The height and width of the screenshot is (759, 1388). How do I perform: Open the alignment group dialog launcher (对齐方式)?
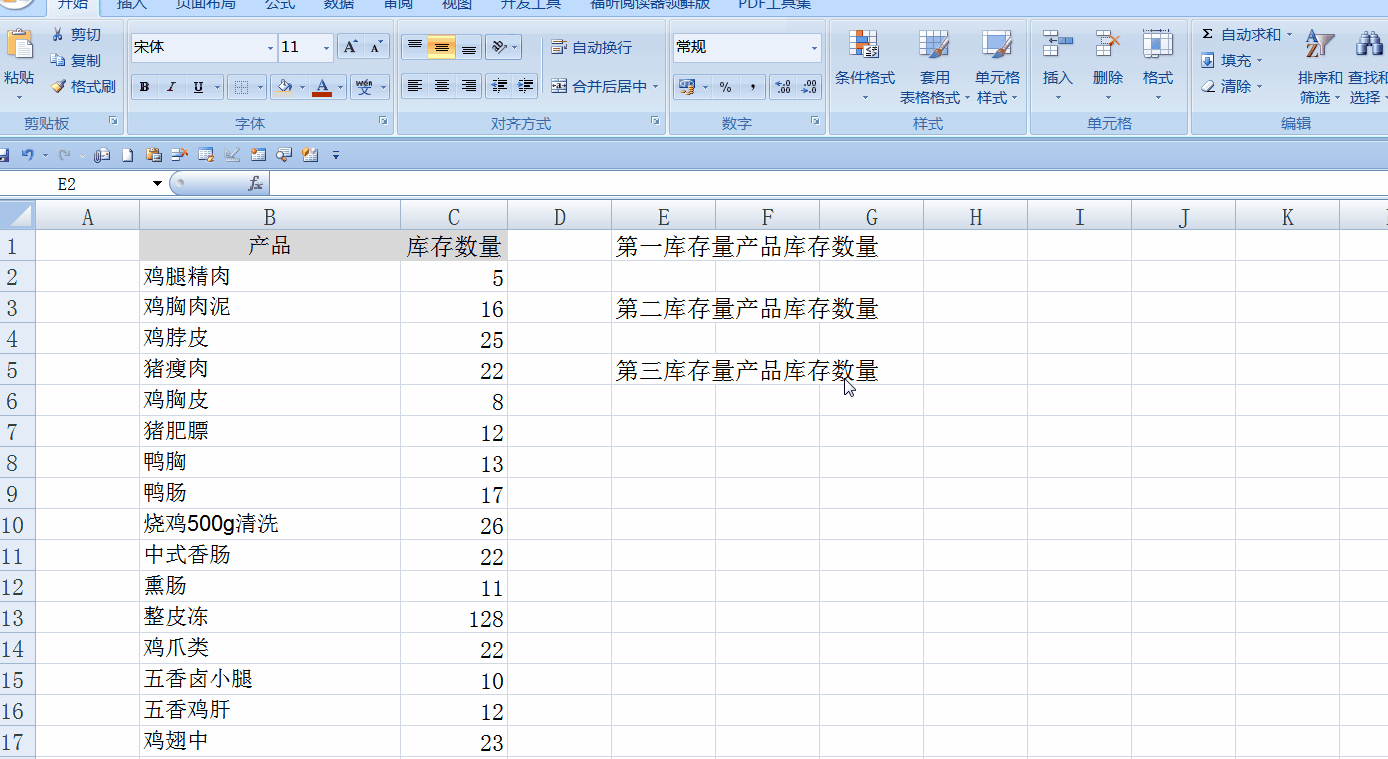point(655,121)
